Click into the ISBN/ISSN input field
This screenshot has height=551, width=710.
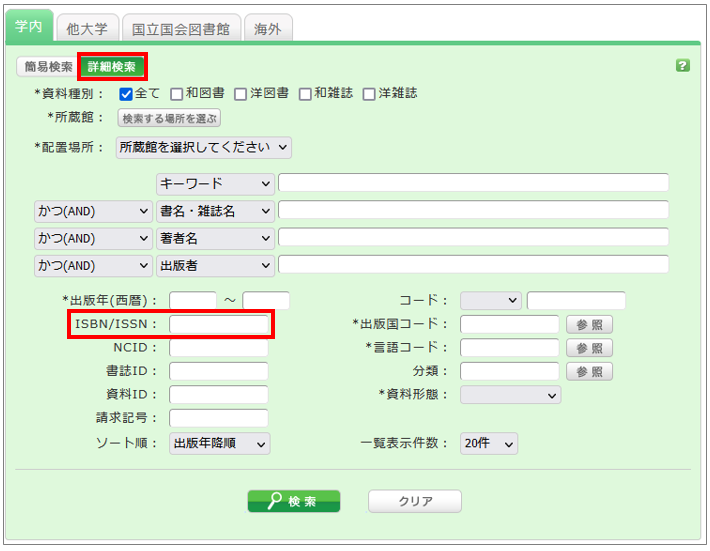(x=219, y=325)
